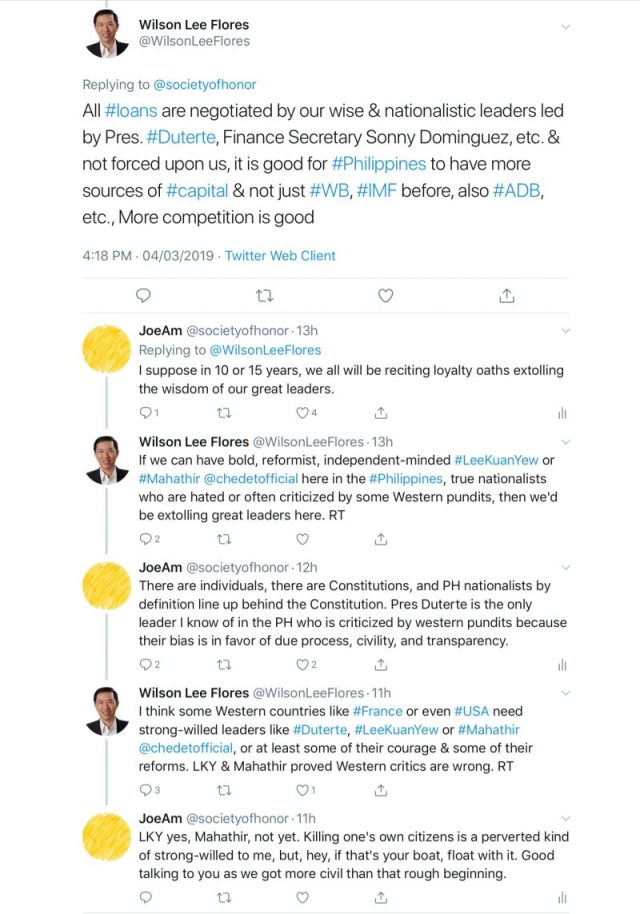Share Wilson's Western countries tweet from 11h
The height and width of the screenshot is (914, 640).
380,790
